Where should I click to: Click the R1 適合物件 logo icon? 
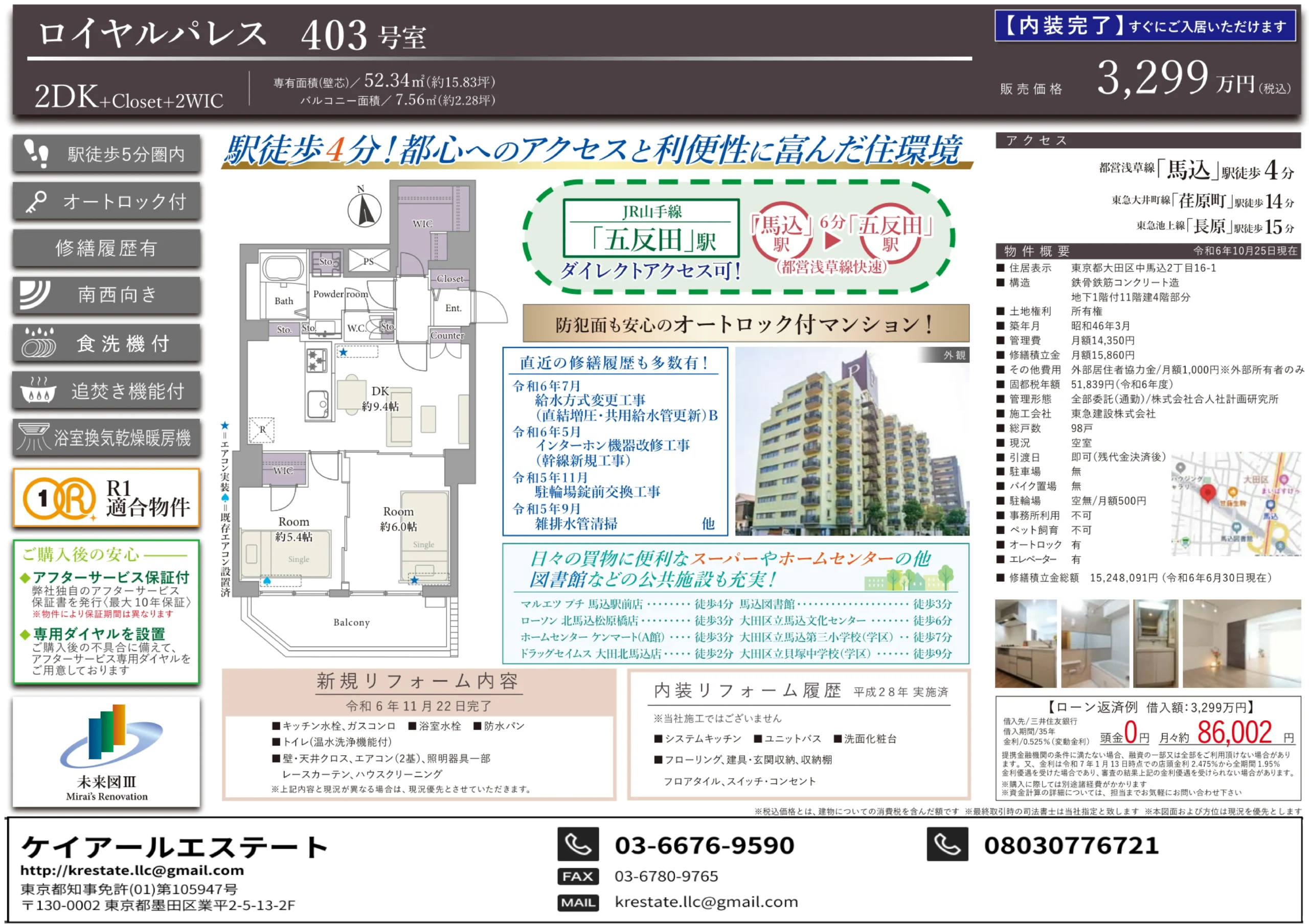[x=59, y=498]
